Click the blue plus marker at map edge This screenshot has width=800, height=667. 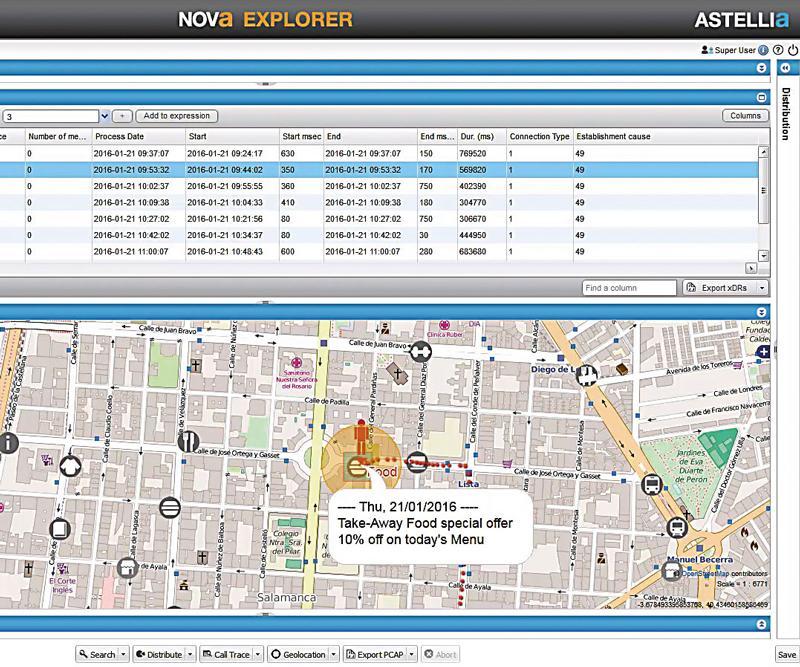click(x=763, y=351)
